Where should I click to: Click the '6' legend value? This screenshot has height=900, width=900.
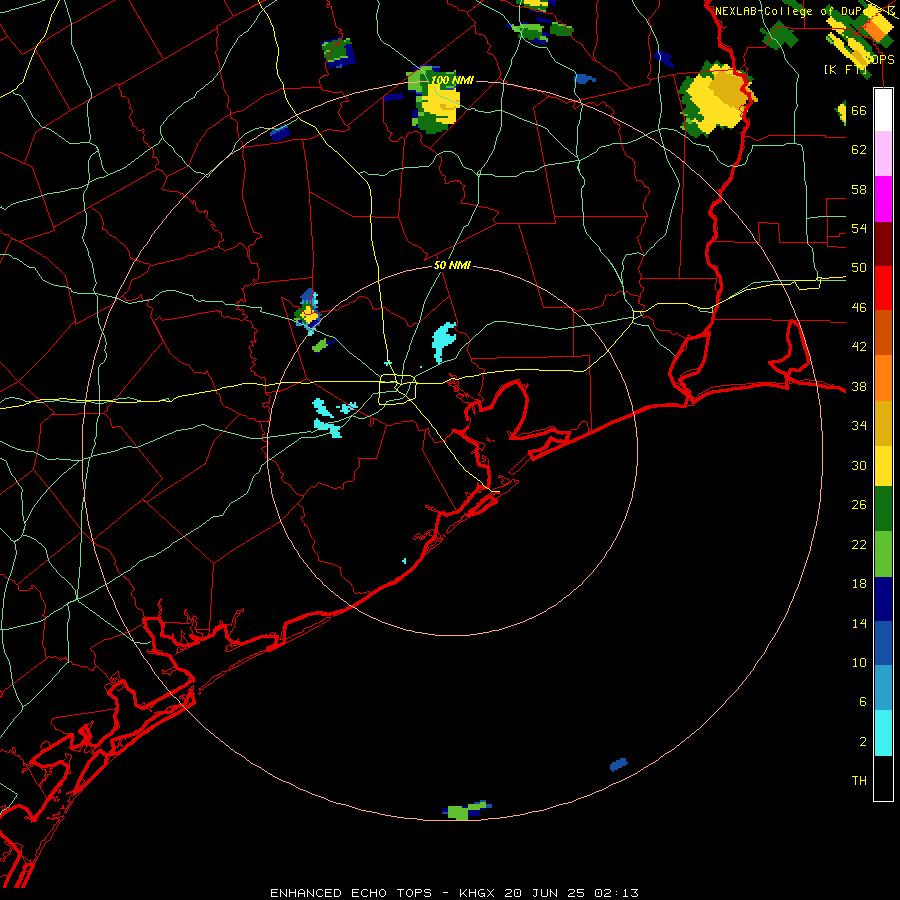862,702
